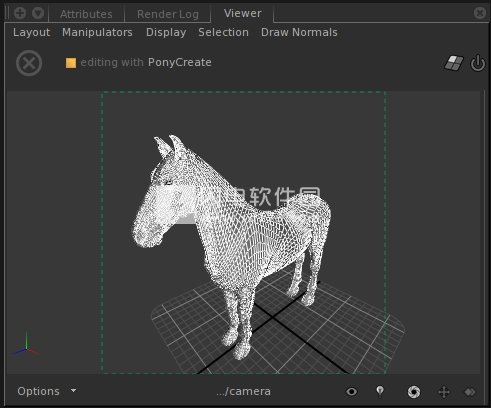The width and height of the screenshot is (491, 408).
Task: Expand the Options dropdown arrow
Action: [73, 390]
